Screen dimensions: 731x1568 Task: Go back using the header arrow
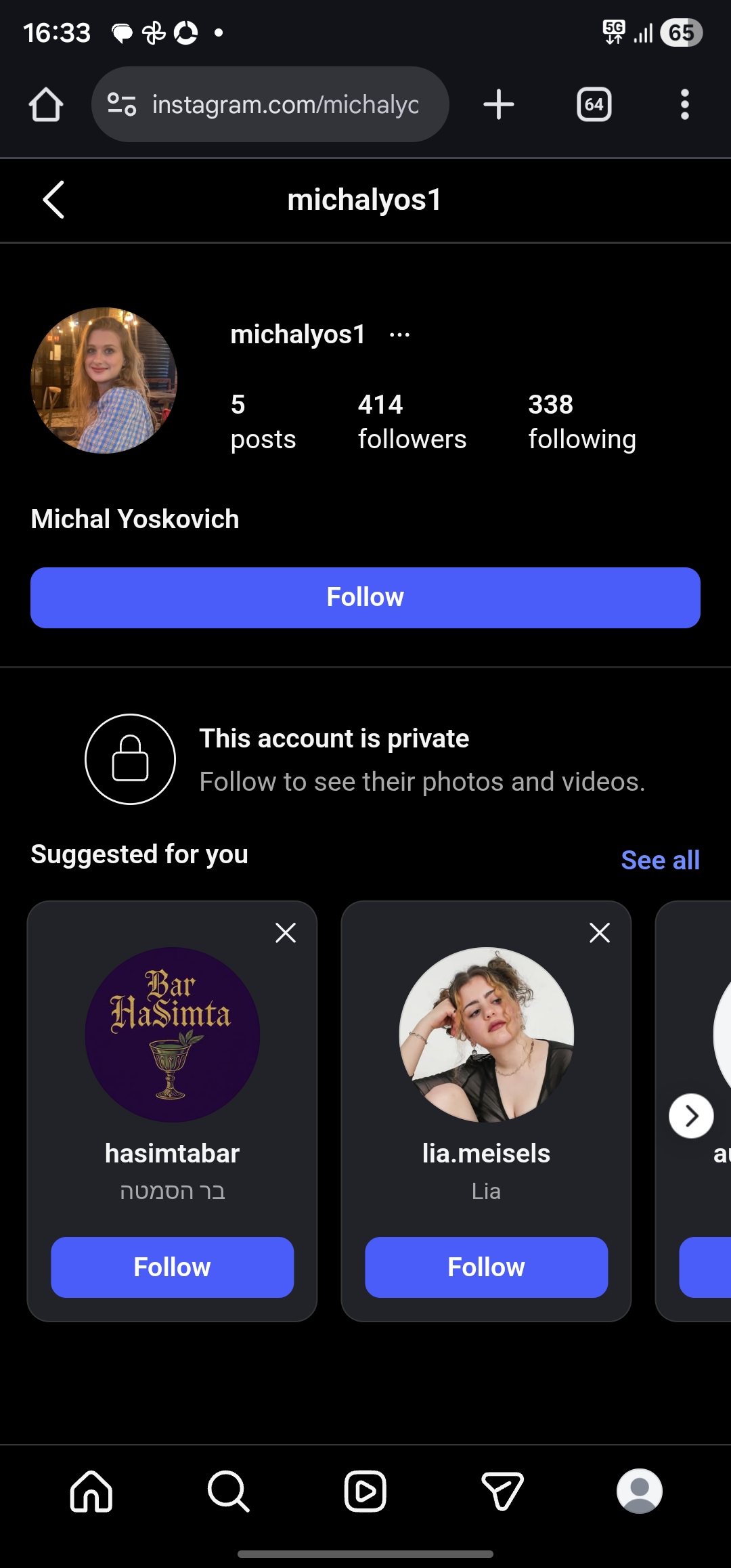point(53,200)
